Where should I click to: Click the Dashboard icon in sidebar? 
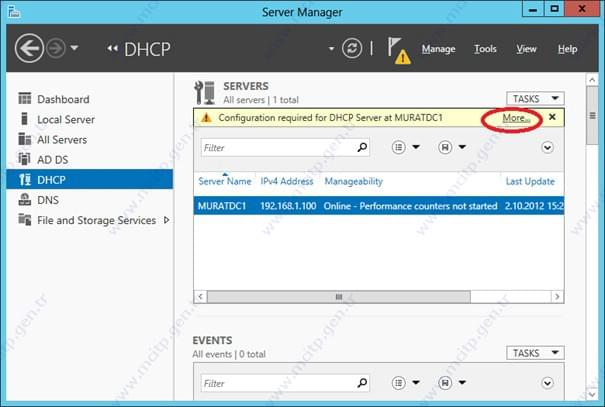(x=24, y=98)
